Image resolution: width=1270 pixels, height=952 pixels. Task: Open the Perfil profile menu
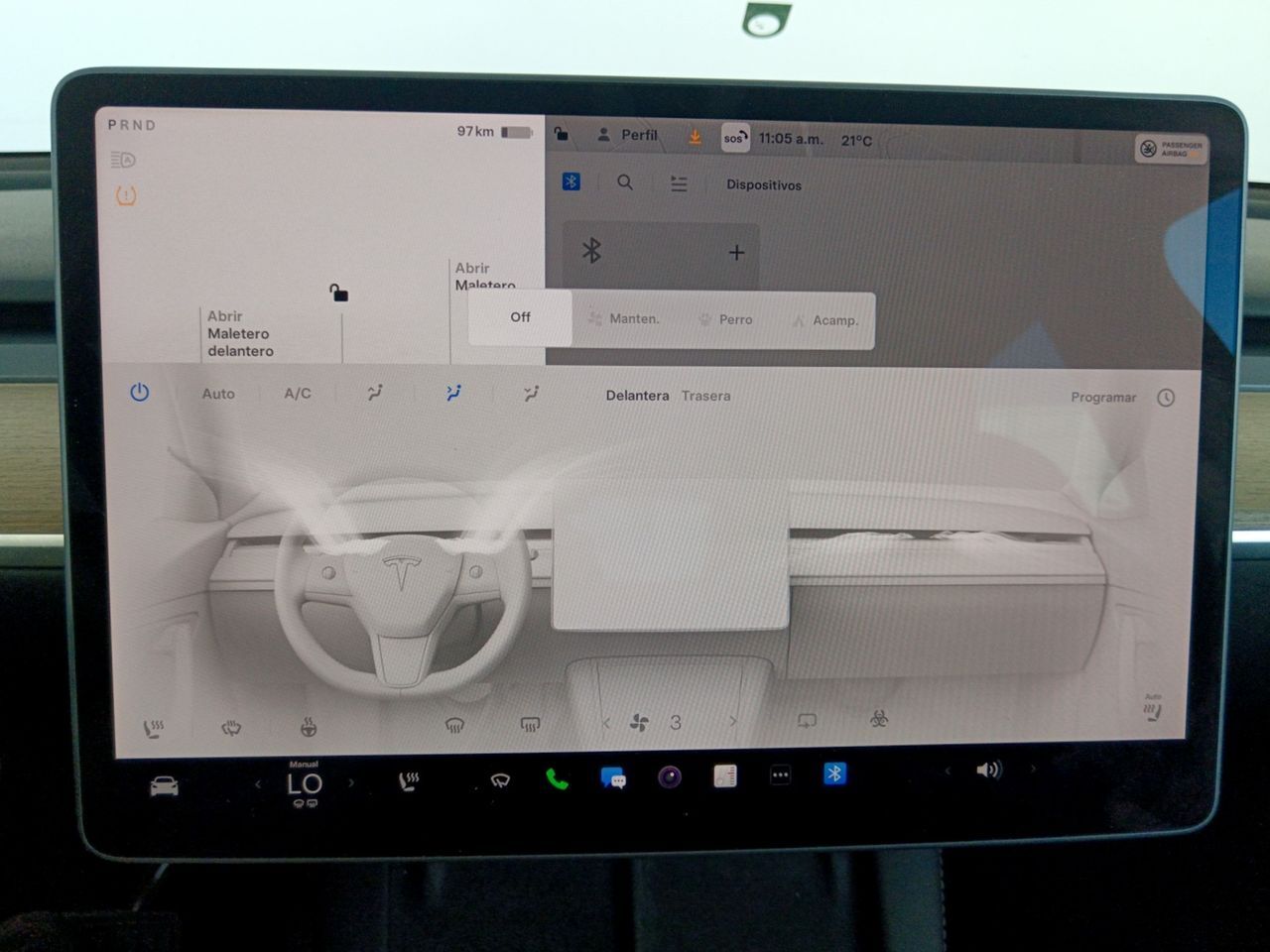627,135
